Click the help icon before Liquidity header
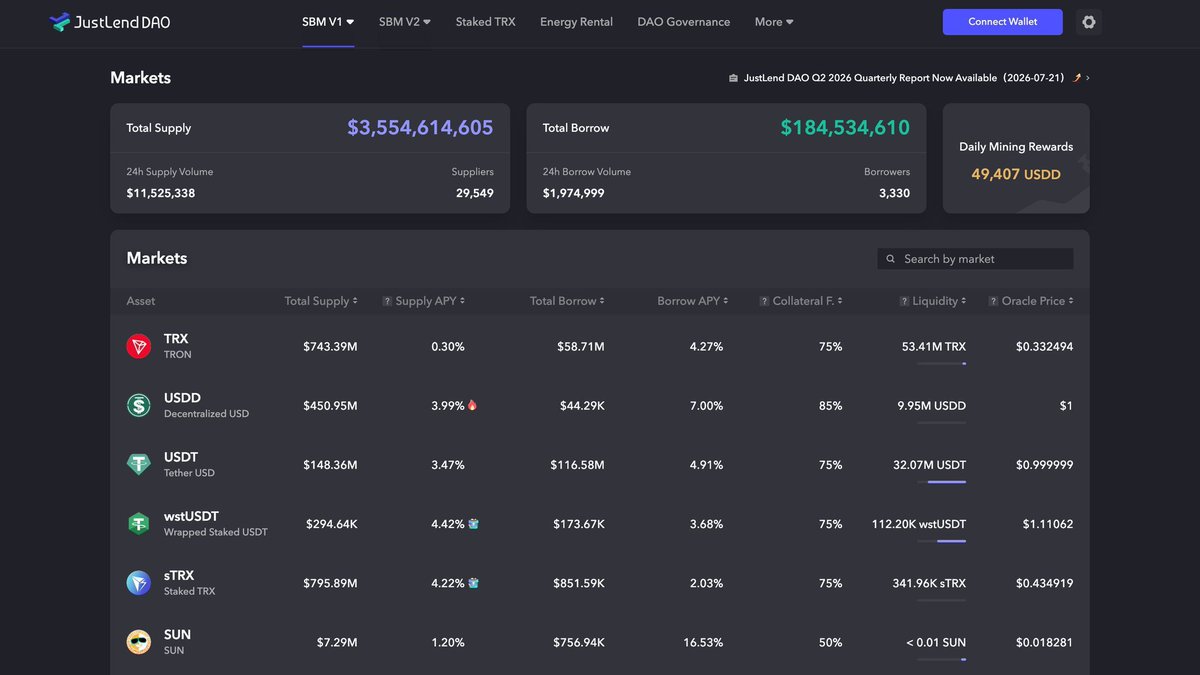This screenshot has height=675, width=1200. click(904, 301)
